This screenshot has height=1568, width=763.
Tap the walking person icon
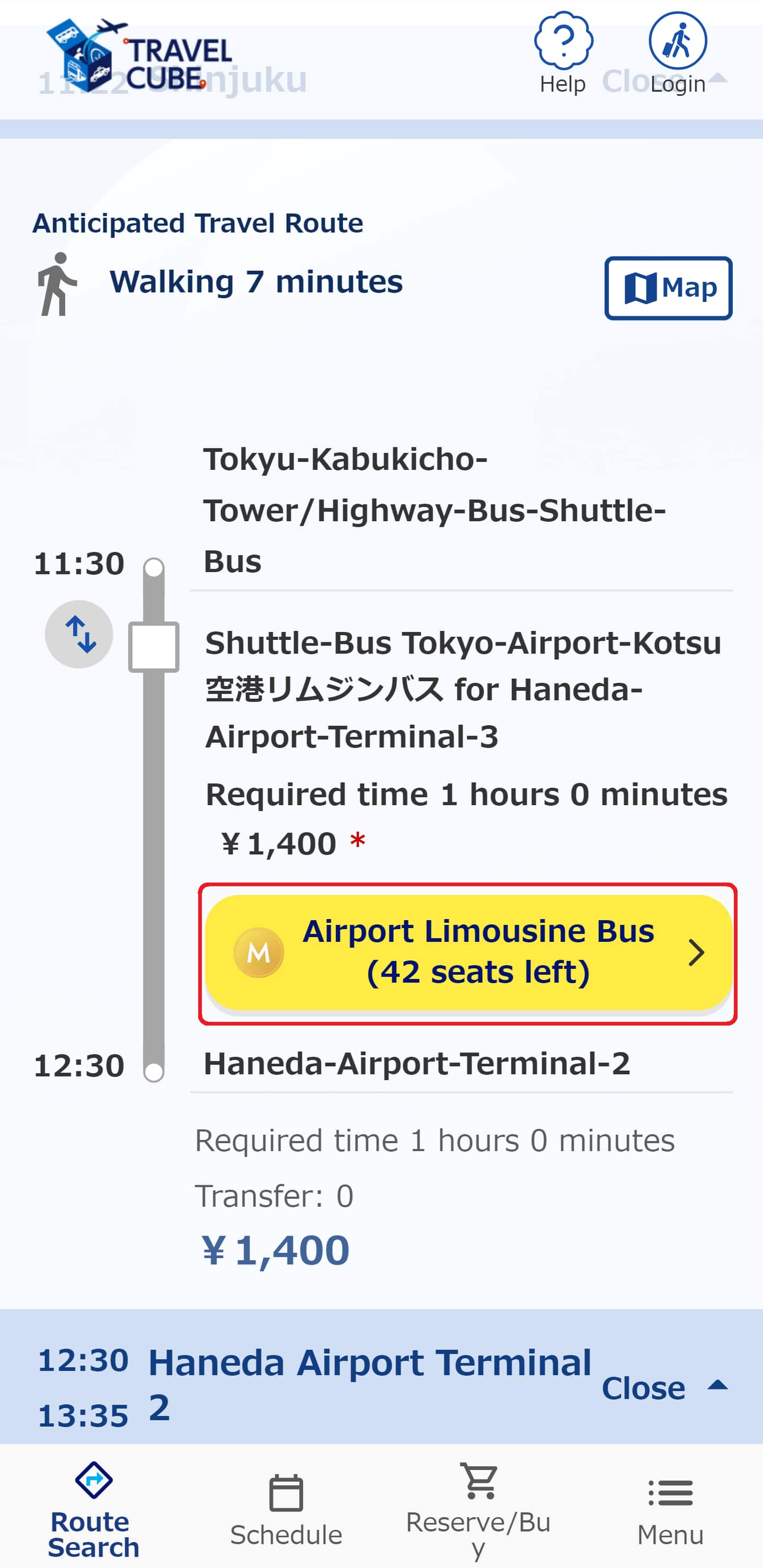point(57,284)
